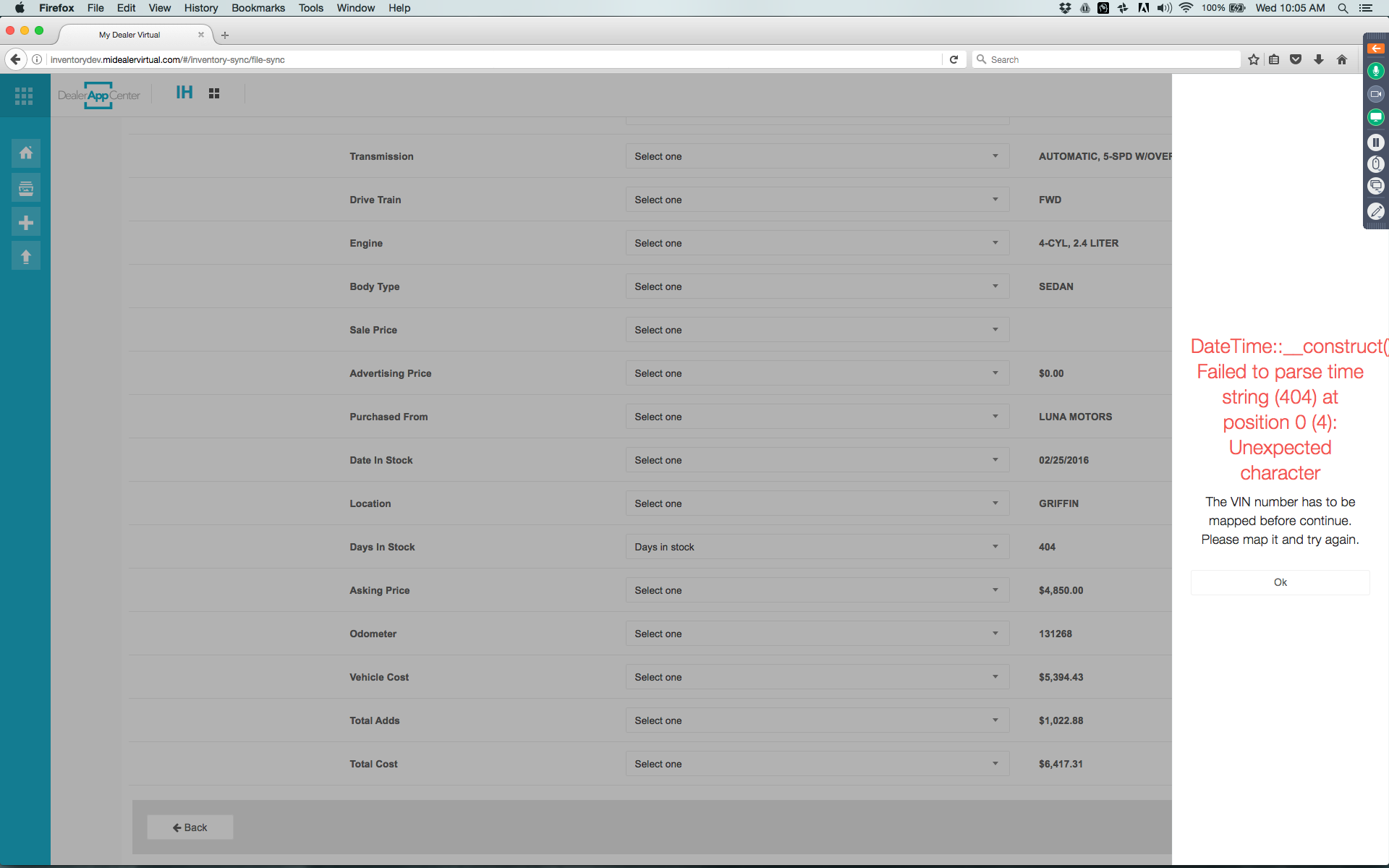1389x868 pixels.
Task: Click the Back button
Action: (x=190, y=827)
